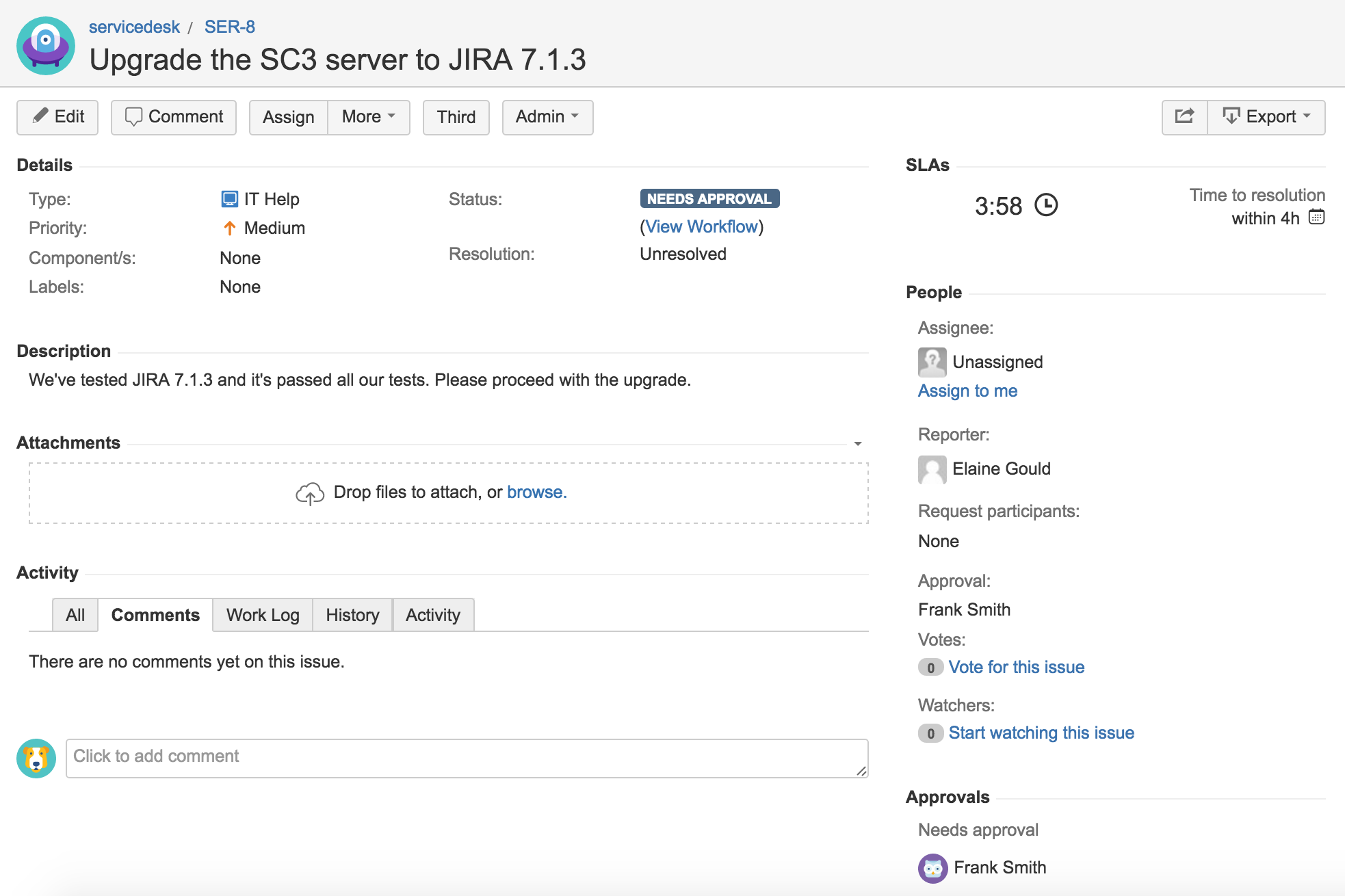Screen dimensions: 1345x896
Task: Click the watchers count badge
Action: click(930, 733)
